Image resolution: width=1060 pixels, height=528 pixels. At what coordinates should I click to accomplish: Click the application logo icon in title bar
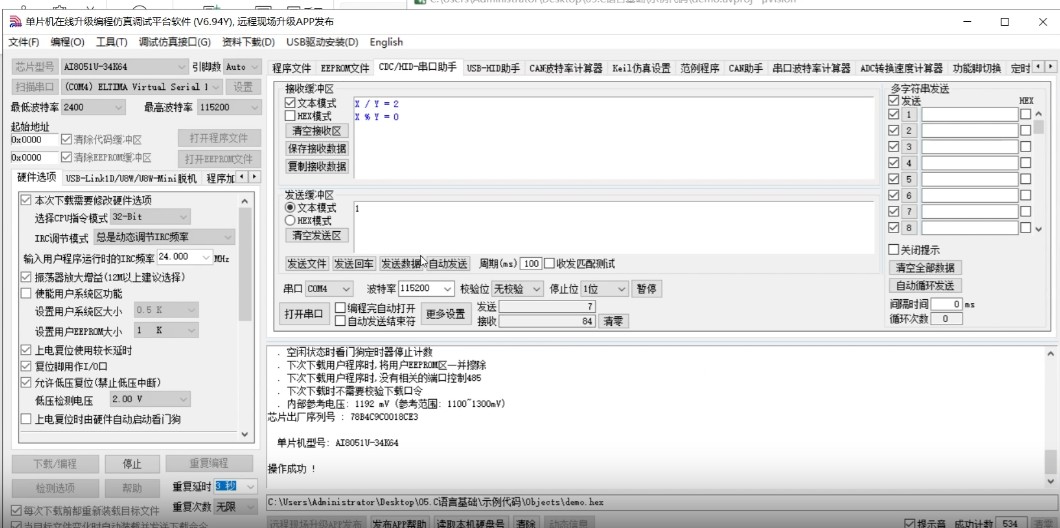[15, 22]
